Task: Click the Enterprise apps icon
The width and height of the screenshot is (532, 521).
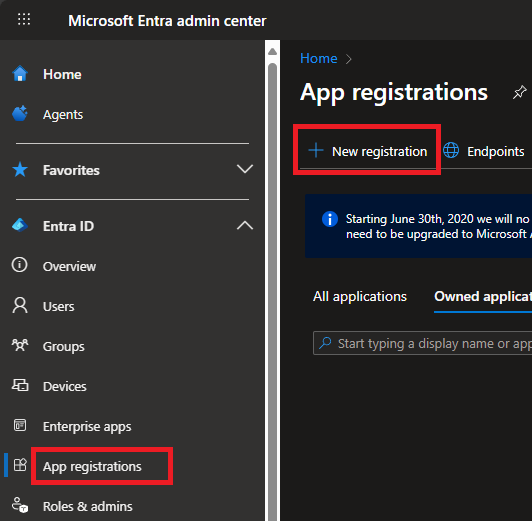Action: pos(20,425)
